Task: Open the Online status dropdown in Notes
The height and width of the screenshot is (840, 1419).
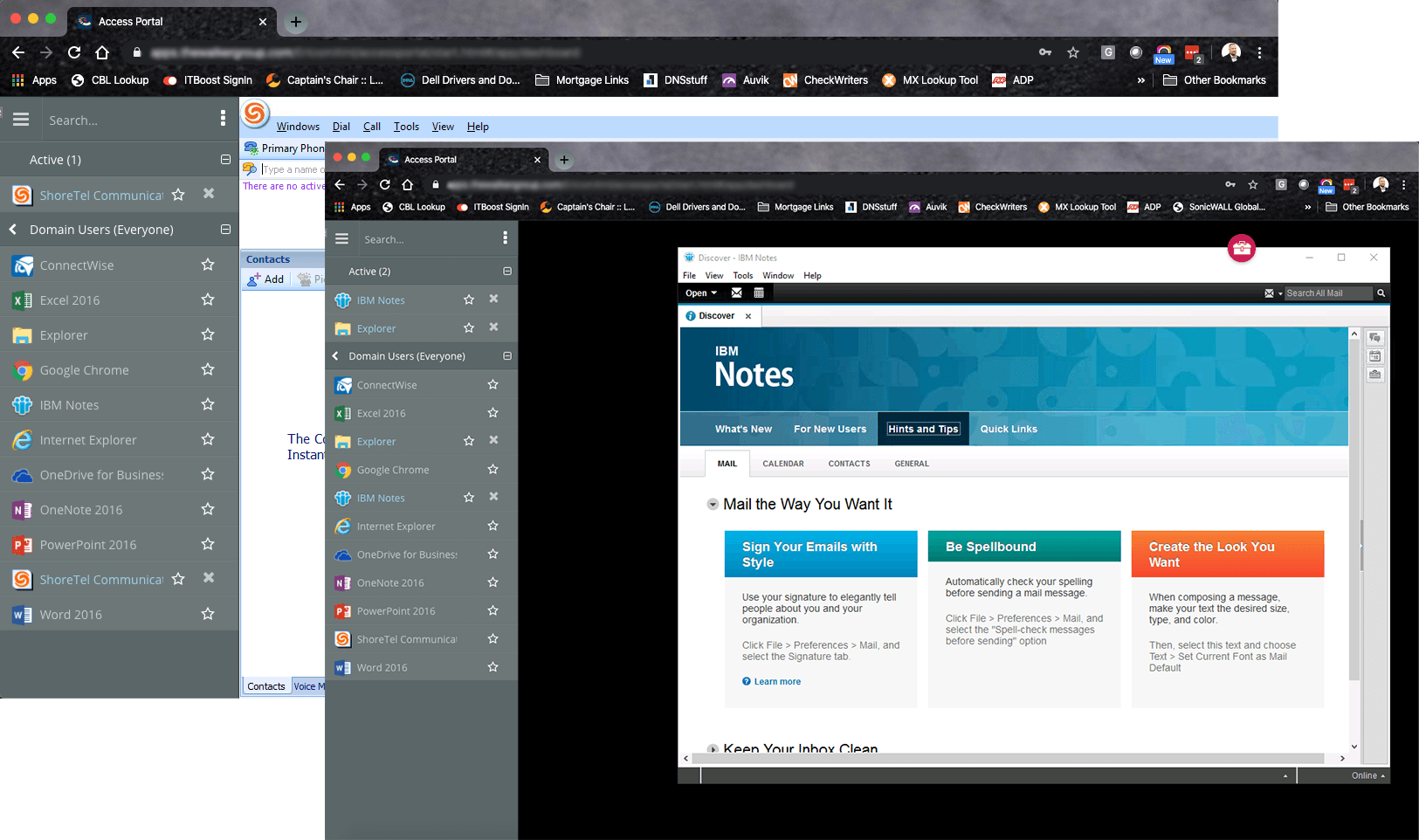Action: 1367,775
